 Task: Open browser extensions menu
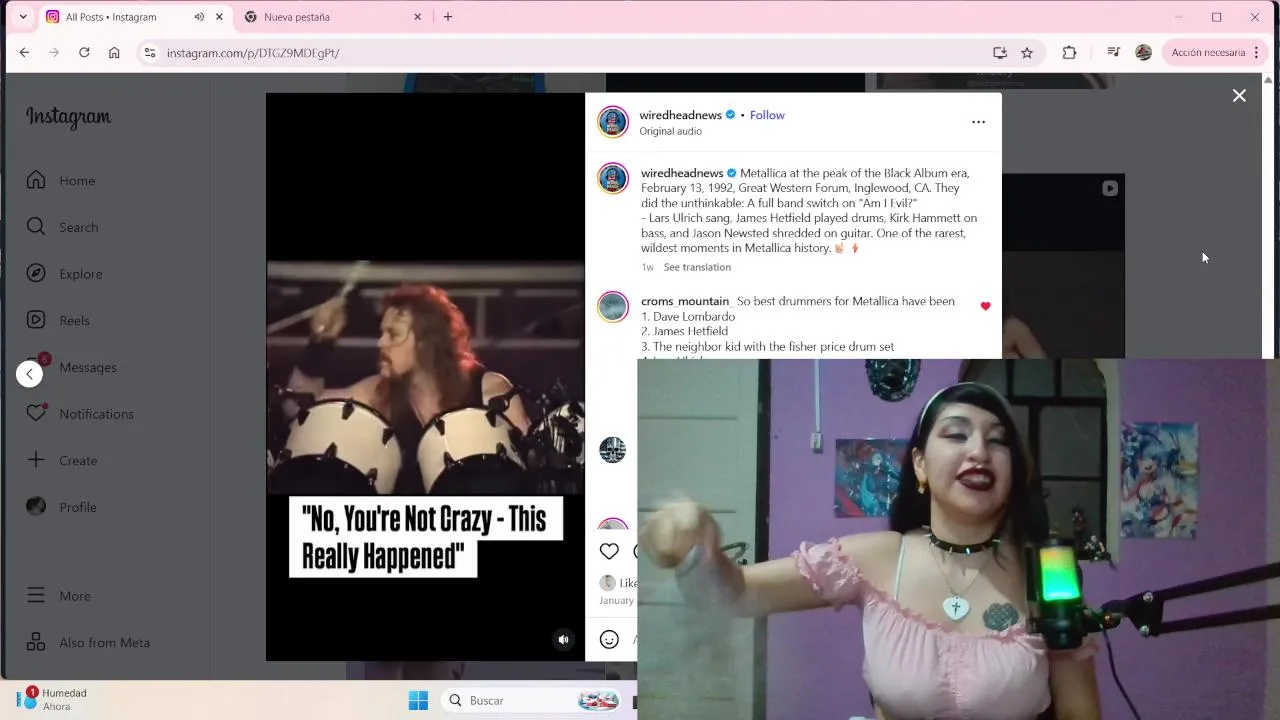pyautogui.click(x=1069, y=53)
